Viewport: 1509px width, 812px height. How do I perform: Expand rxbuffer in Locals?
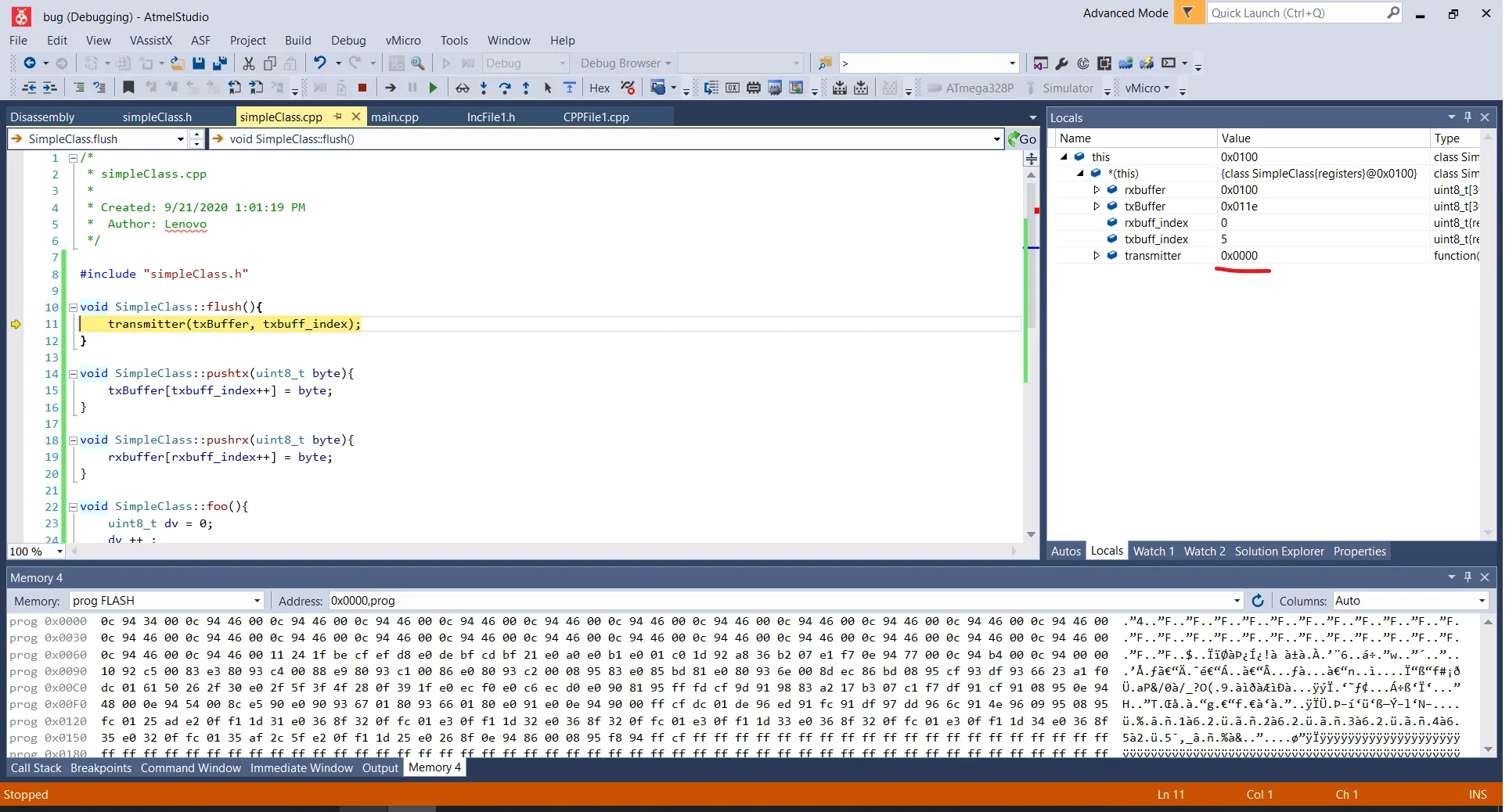point(1097,190)
